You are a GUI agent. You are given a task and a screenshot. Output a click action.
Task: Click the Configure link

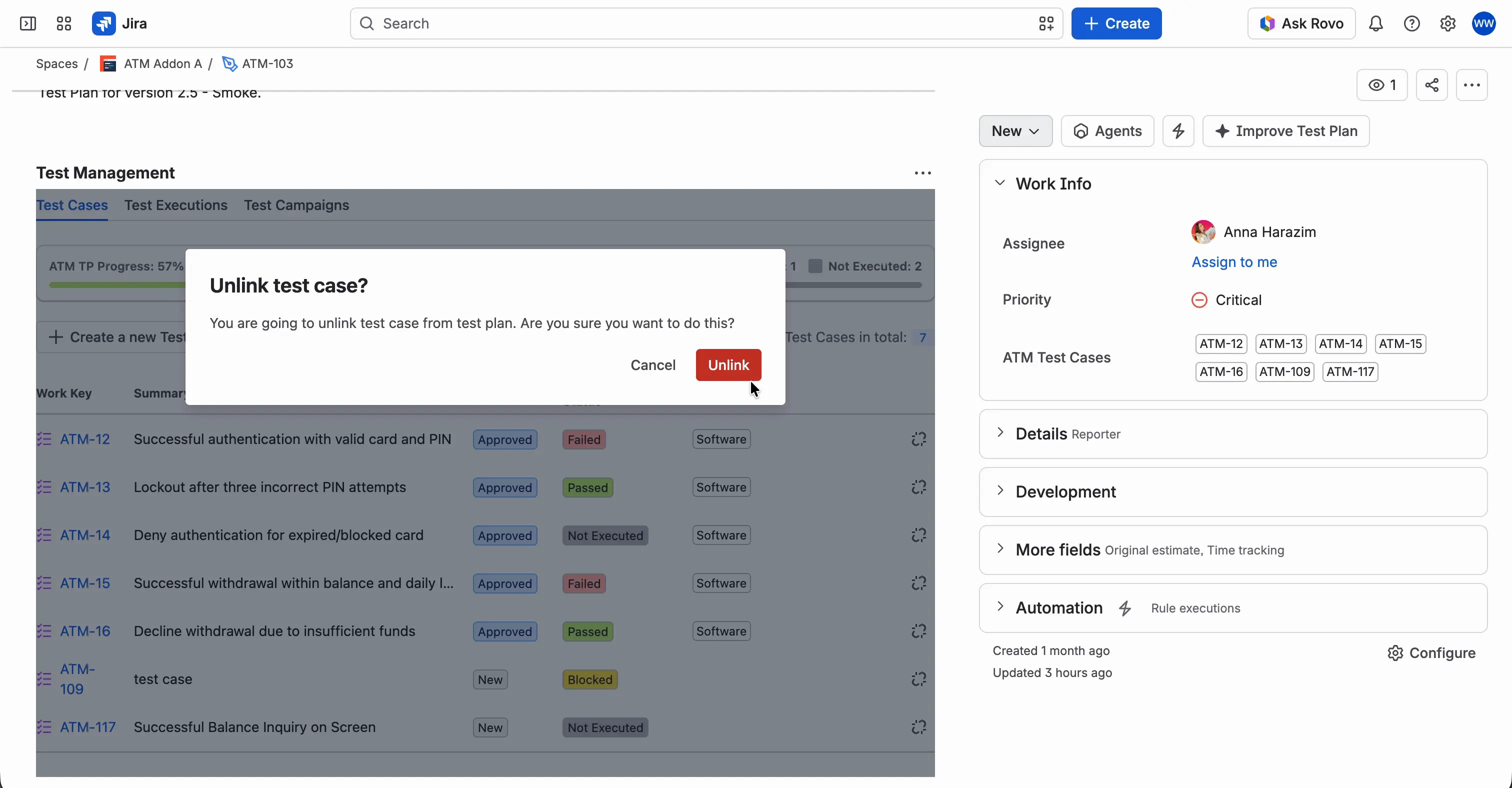1431,653
